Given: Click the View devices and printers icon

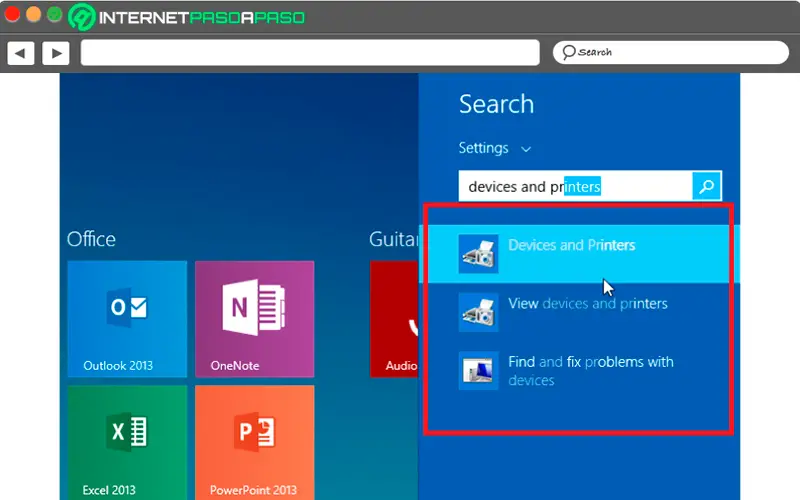Looking at the screenshot, I should coord(478,312).
